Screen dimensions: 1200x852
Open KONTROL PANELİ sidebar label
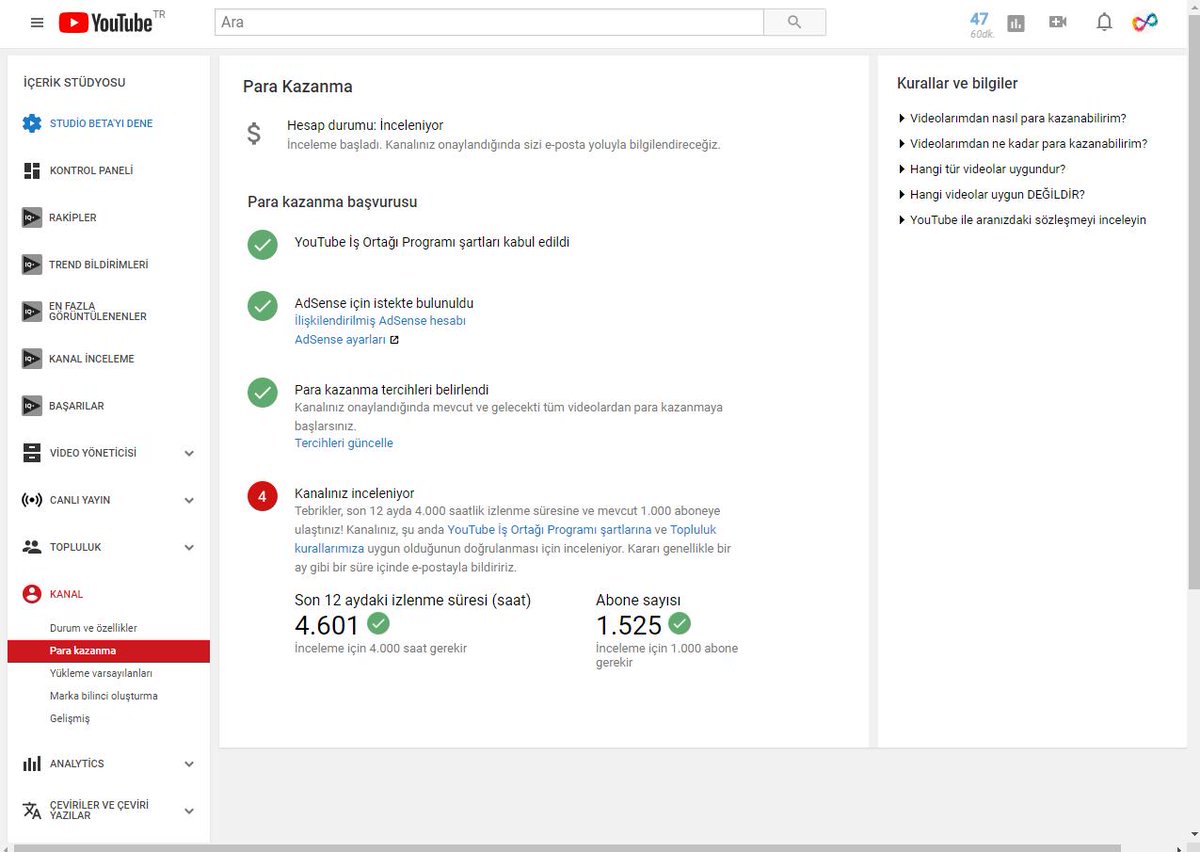[x=91, y=170]
